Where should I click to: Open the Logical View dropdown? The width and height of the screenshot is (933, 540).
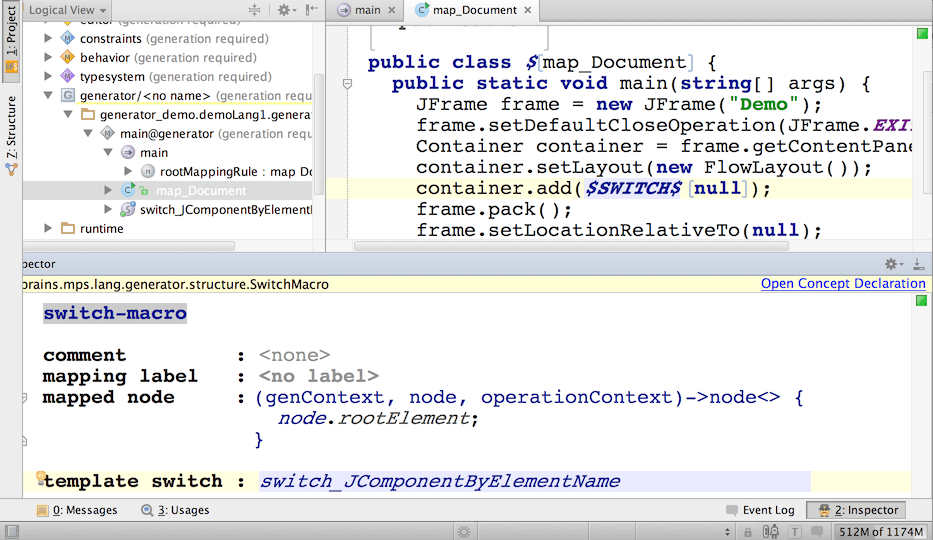[67, 10]
